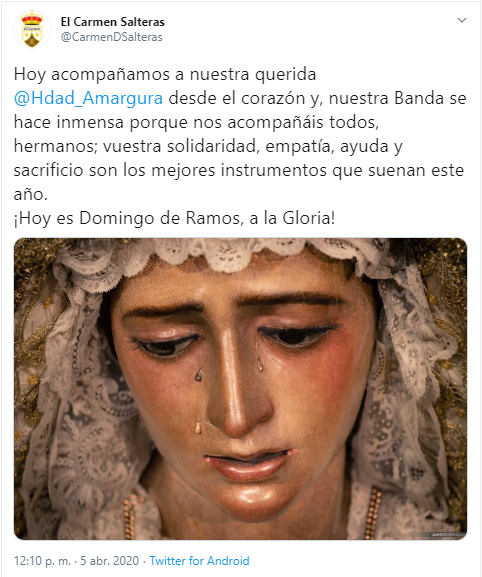Open the El Carmen Salteras profile avatar
Viewport: 482px width, 577px height.
[x=32, y=30]
